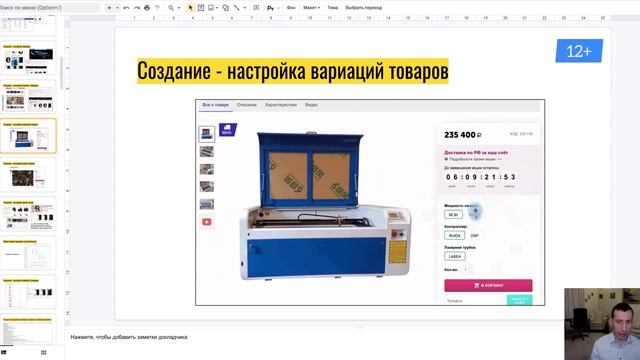Open the new slide layout dropdown arrow
Screen dimensions: 640x360
tap(117, 8)
